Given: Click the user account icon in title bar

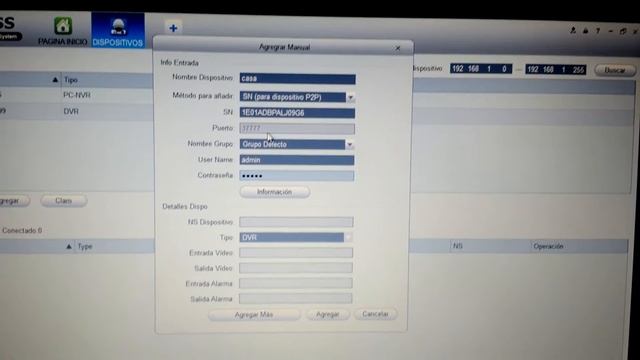Looking at the screenshot, I should 573,30.
